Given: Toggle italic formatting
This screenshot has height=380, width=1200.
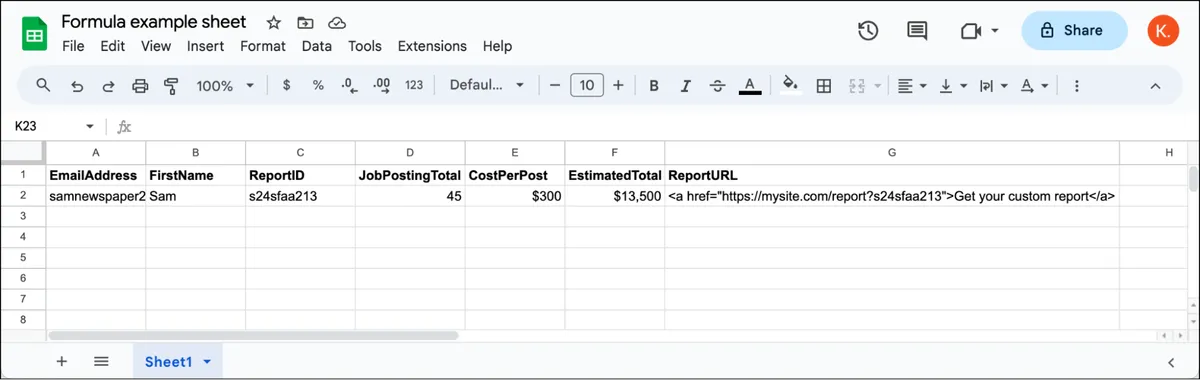Looking at the screenshot, I should tap(685, 86).
